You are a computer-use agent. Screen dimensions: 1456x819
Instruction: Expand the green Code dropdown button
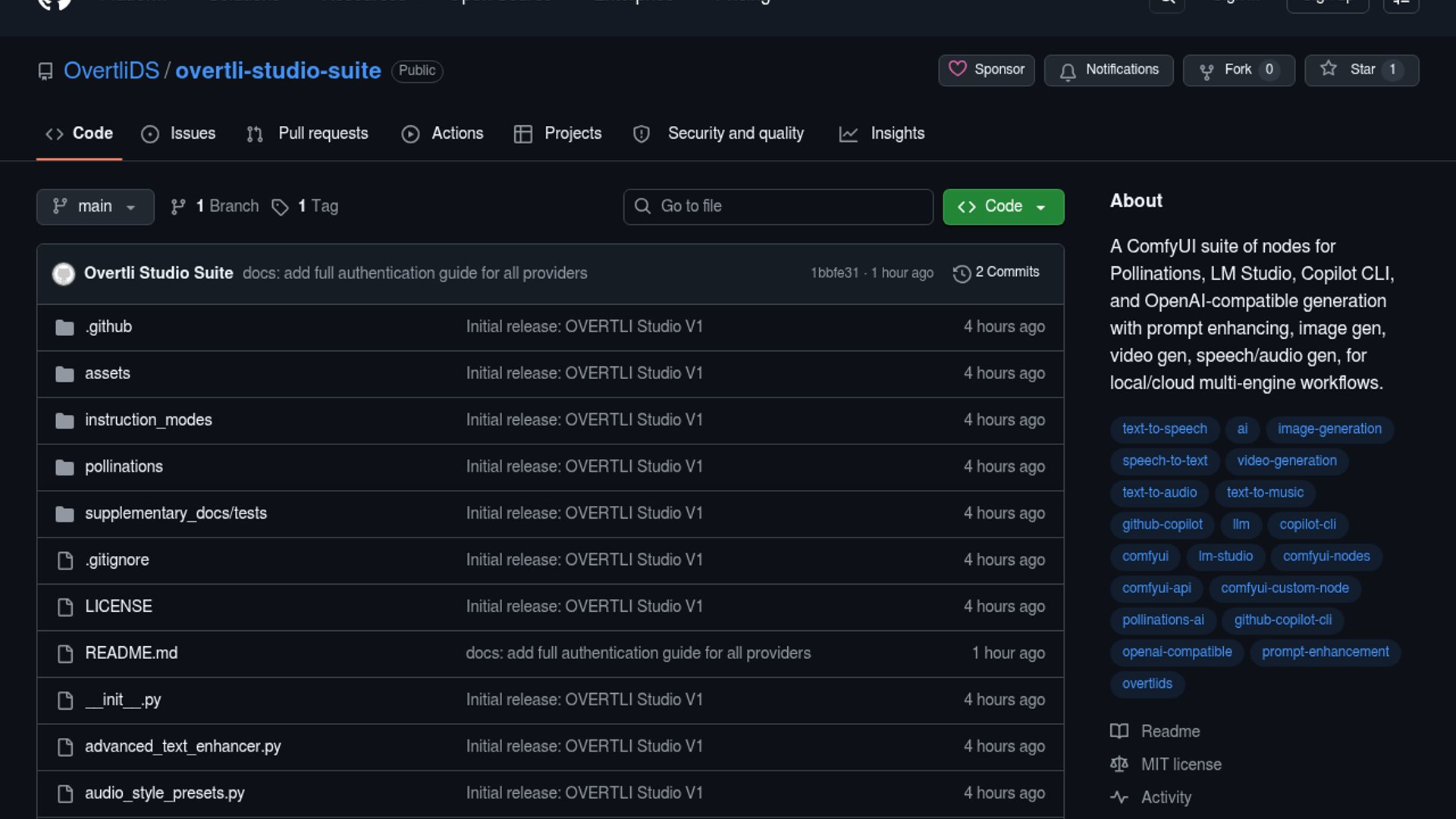[1003, 207]
